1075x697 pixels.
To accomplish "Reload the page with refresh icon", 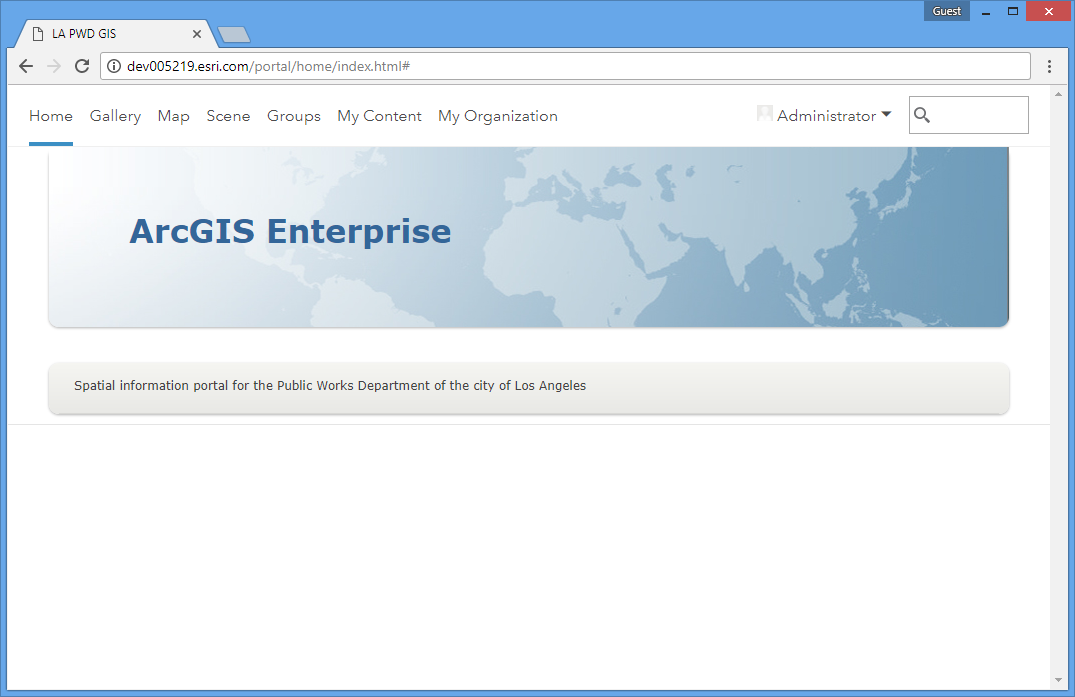I will tap(82, 66).
